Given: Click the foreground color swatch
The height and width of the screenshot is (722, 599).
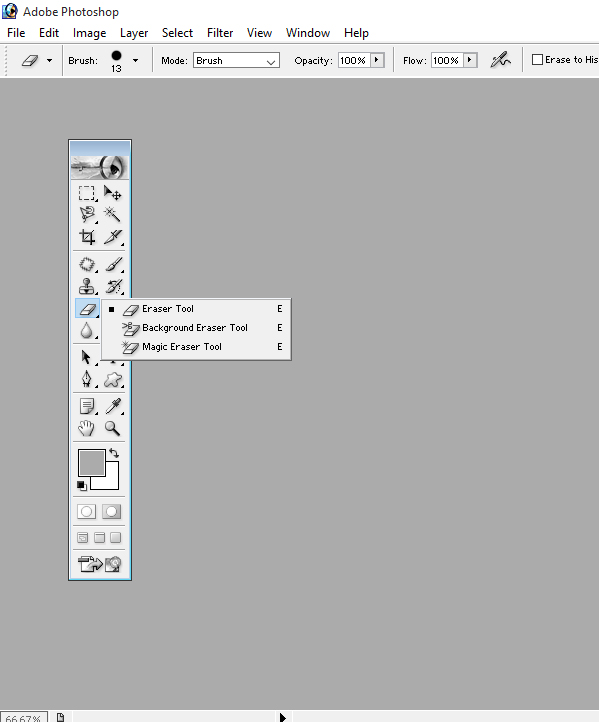Looking at the screenshot, I should click(92, 463).
